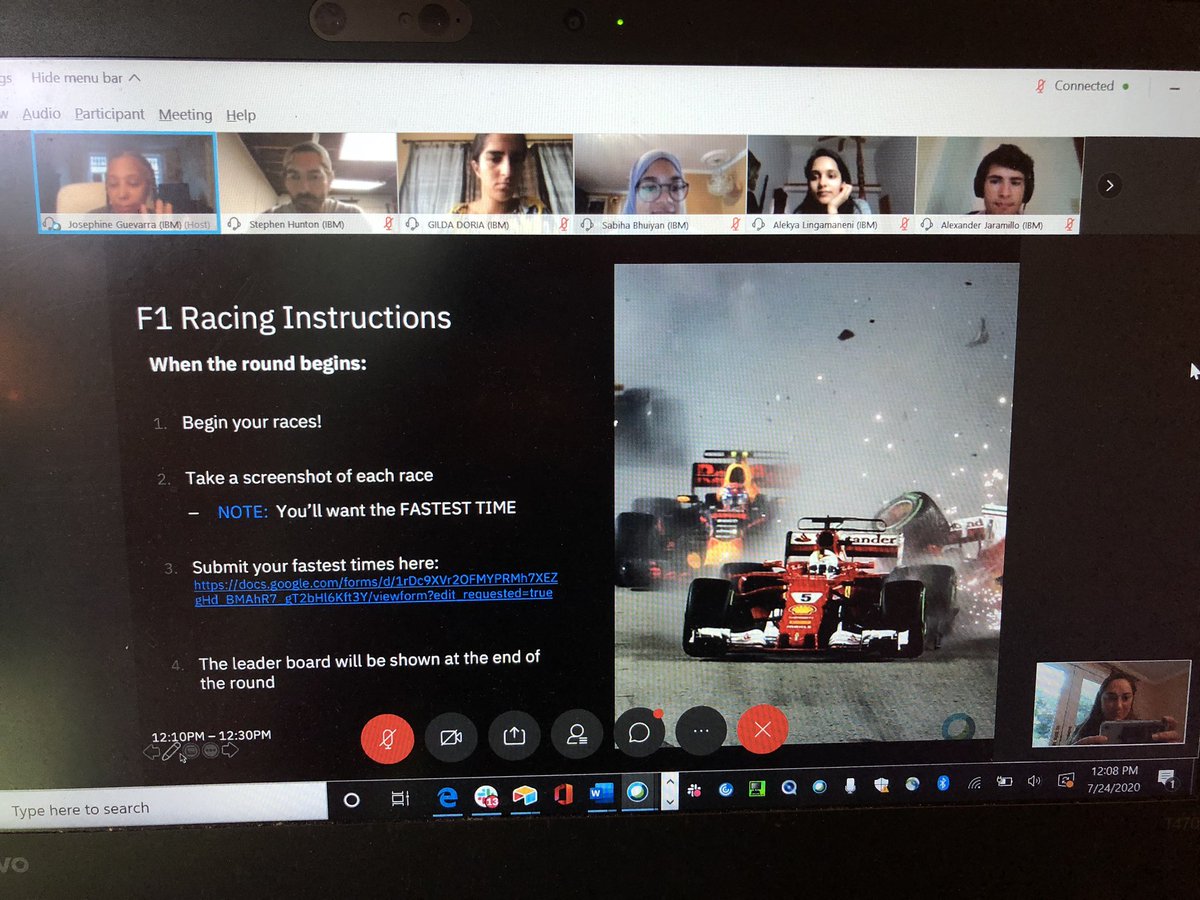Open the Meeting menu
Viewport: 1200px width, 900px height.
click(x=185, y=115)
